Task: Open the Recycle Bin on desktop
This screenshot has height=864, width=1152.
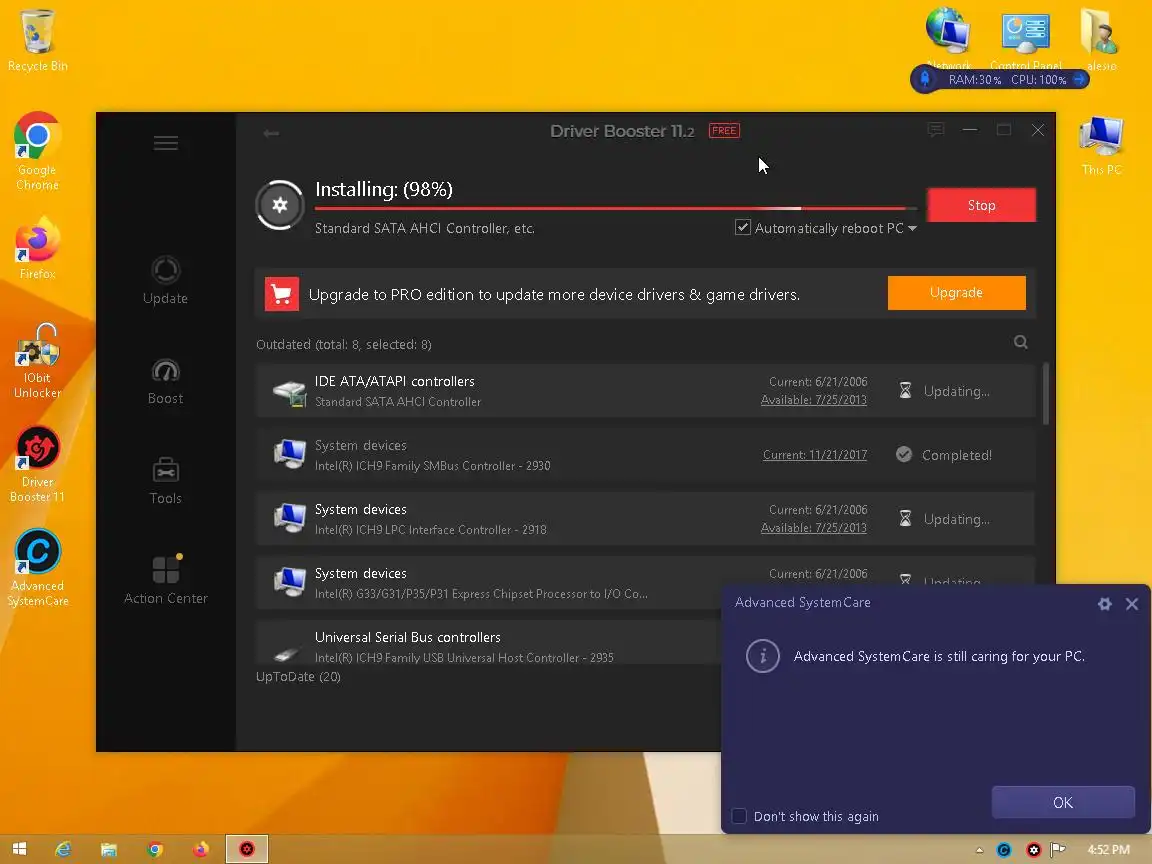Action: pos(37,40)
